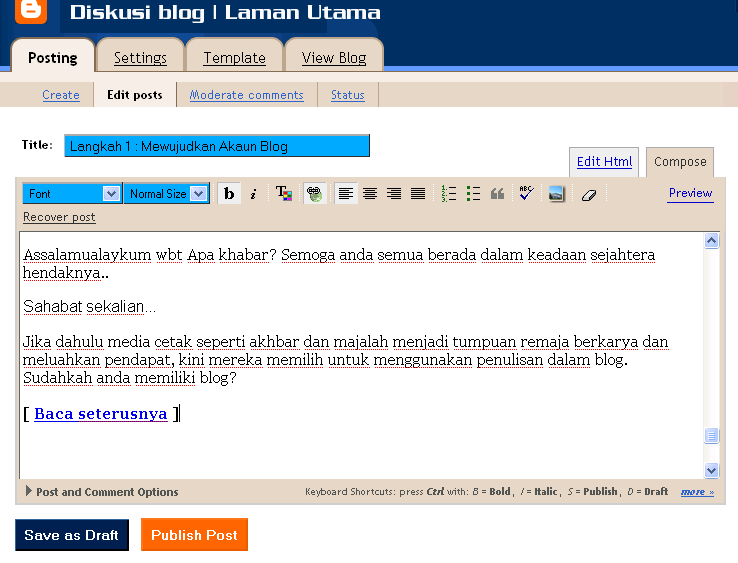738x563 pixels.
Task: Add an image to the post
Action: point(556,193)
